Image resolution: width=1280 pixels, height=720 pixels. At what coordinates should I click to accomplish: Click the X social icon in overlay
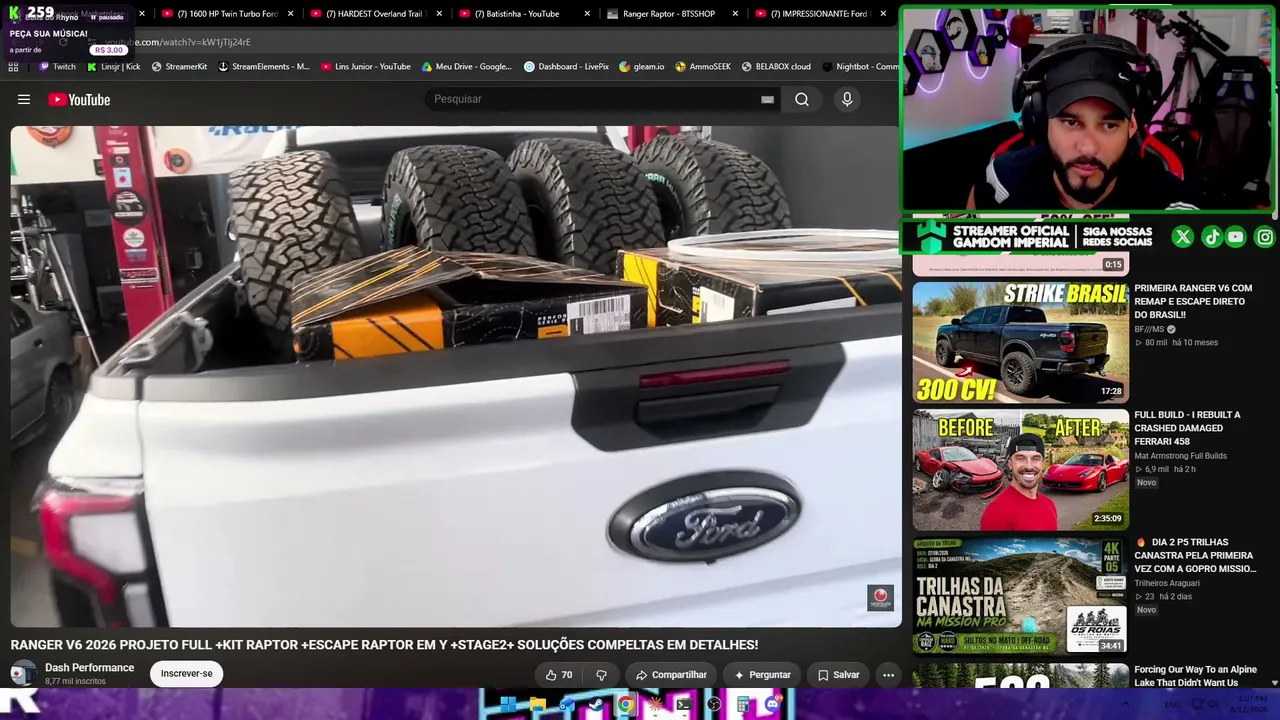(x=1183, y=237)
